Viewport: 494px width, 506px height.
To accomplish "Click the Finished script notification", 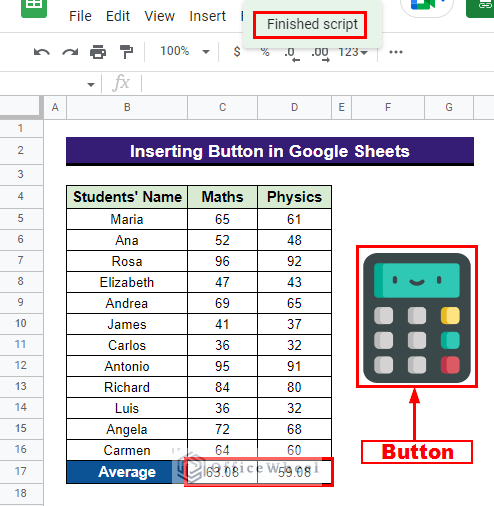I will coord(312,24).
